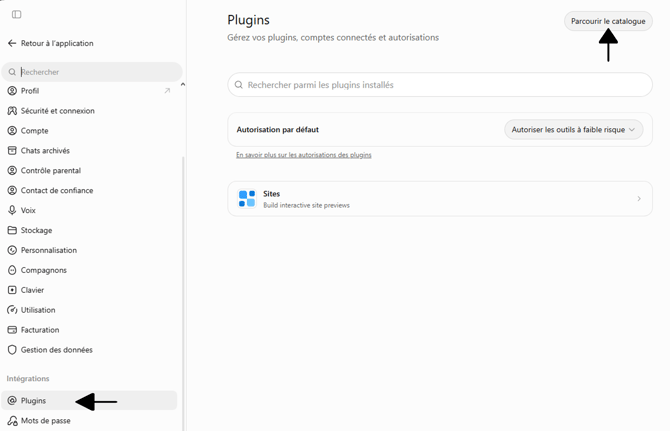
Task: Click the Autorisation par défaut label
Action: [x=278, y=129]
